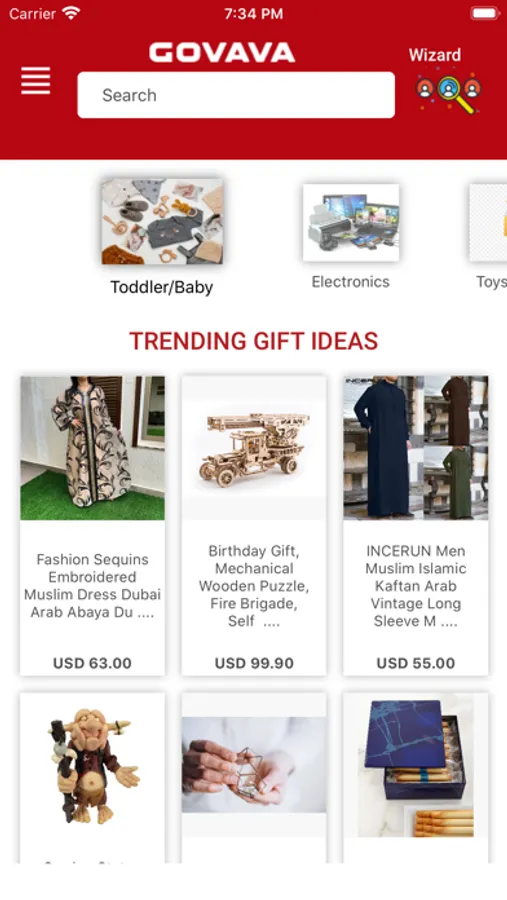
Task: Select the Toys category thumbnail
Action: 488,223
